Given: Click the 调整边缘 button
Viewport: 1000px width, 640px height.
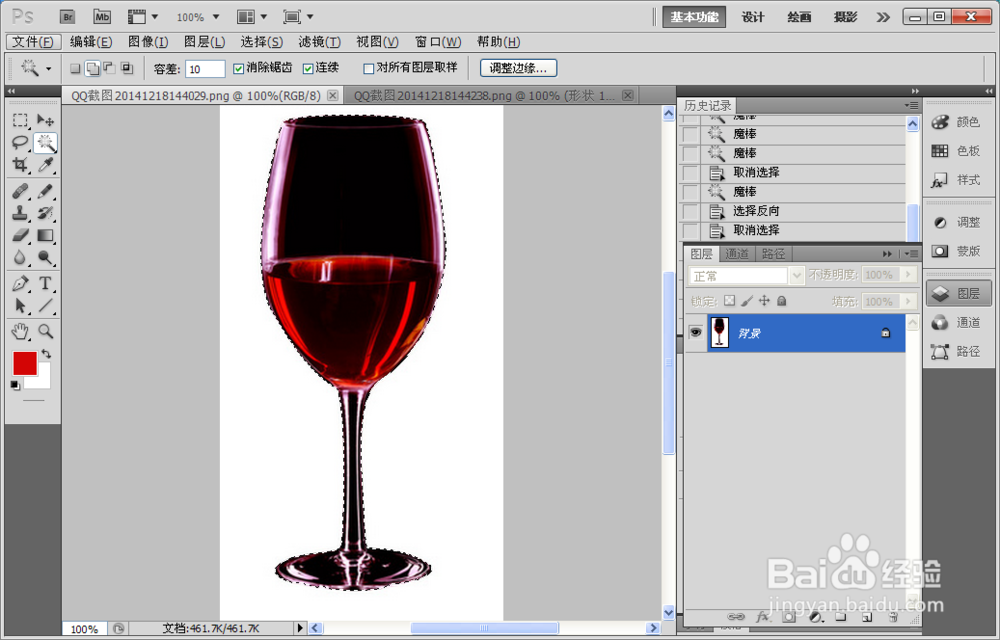Looking at the screenshot, I should click(518, 68).
